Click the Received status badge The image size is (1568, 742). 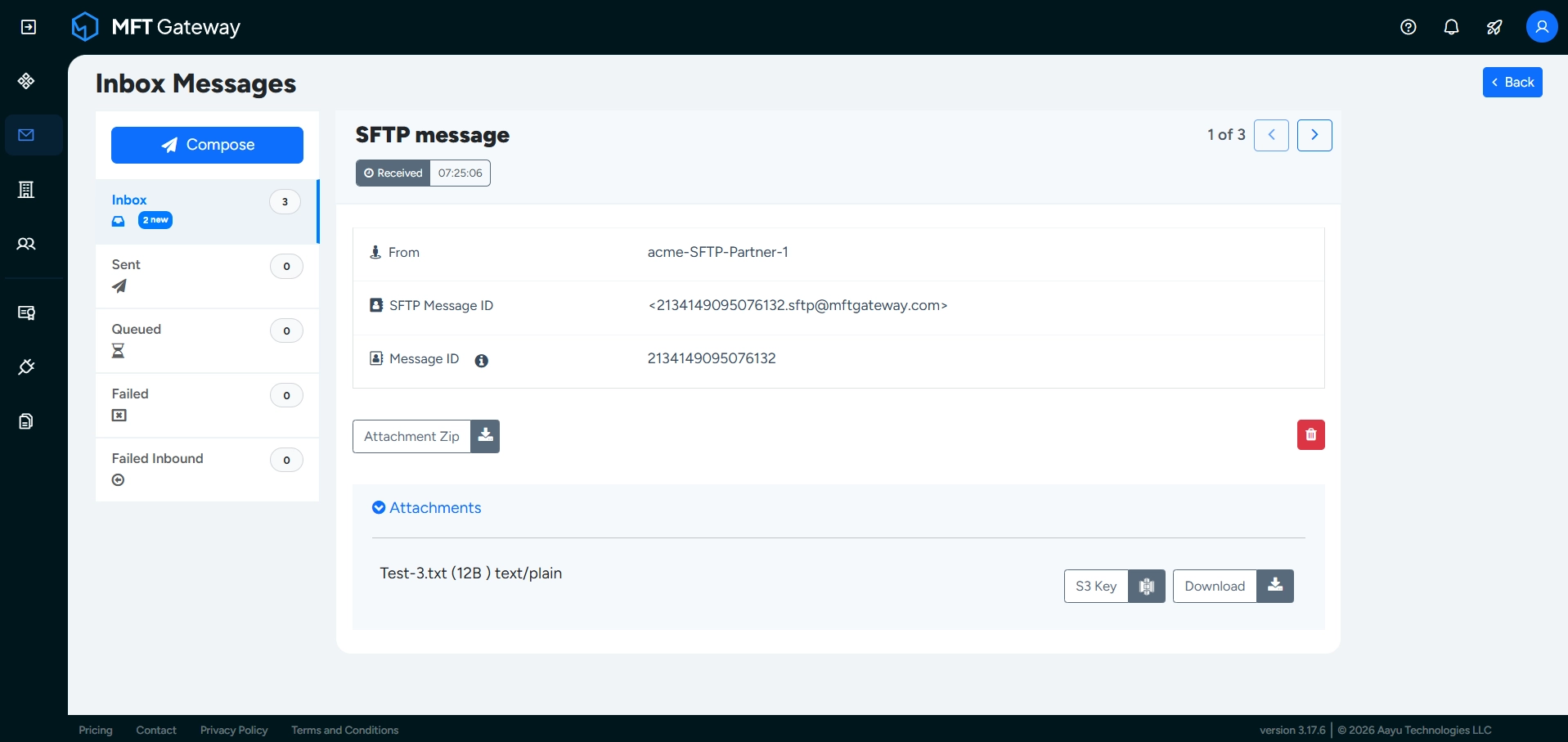pos(393,173)
